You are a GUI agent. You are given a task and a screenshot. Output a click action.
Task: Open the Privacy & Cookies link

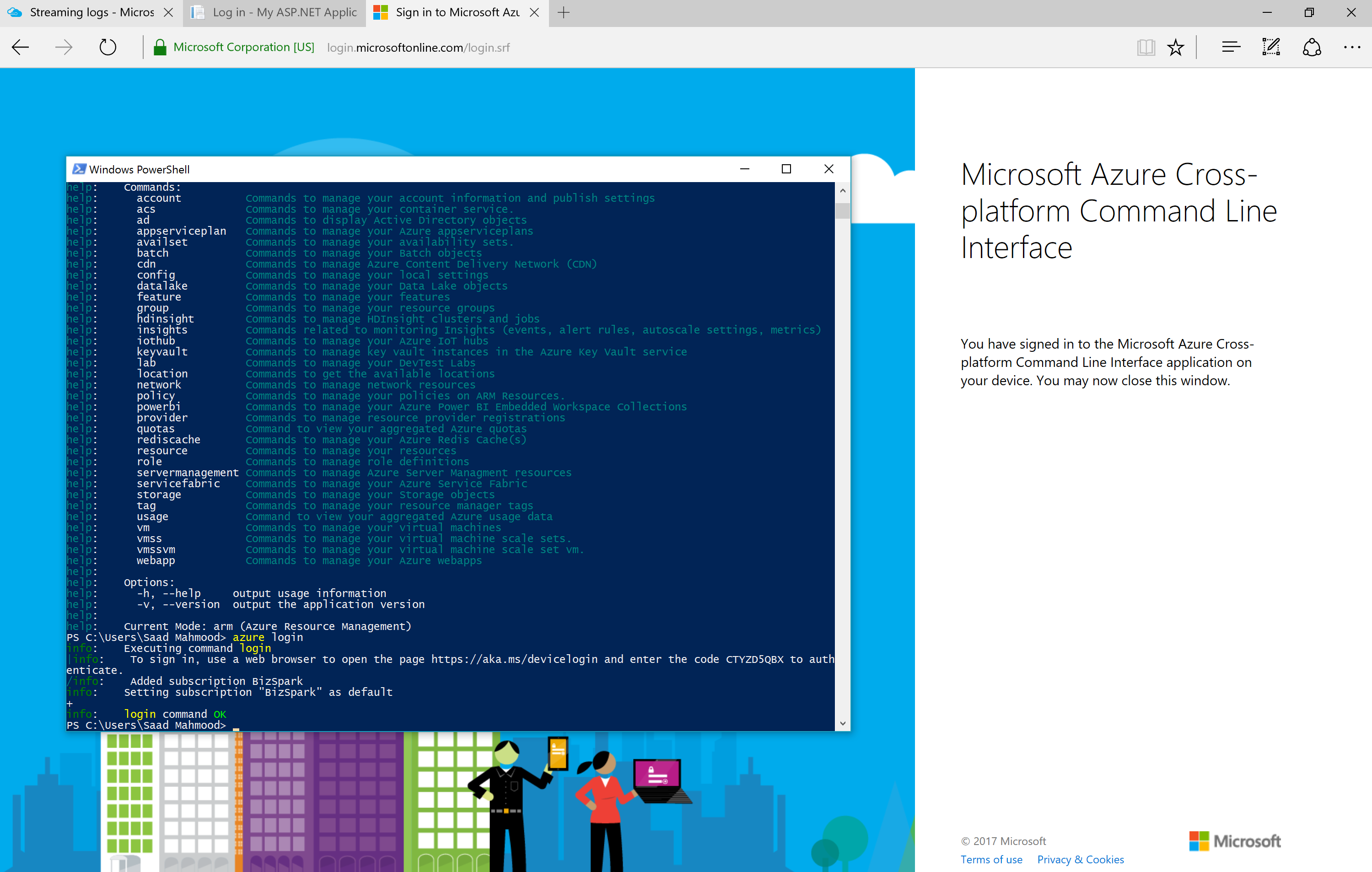pos(1080,860)
